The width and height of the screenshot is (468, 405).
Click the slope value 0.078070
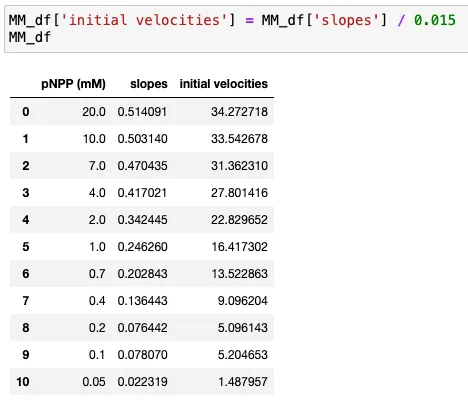[142, 355]
